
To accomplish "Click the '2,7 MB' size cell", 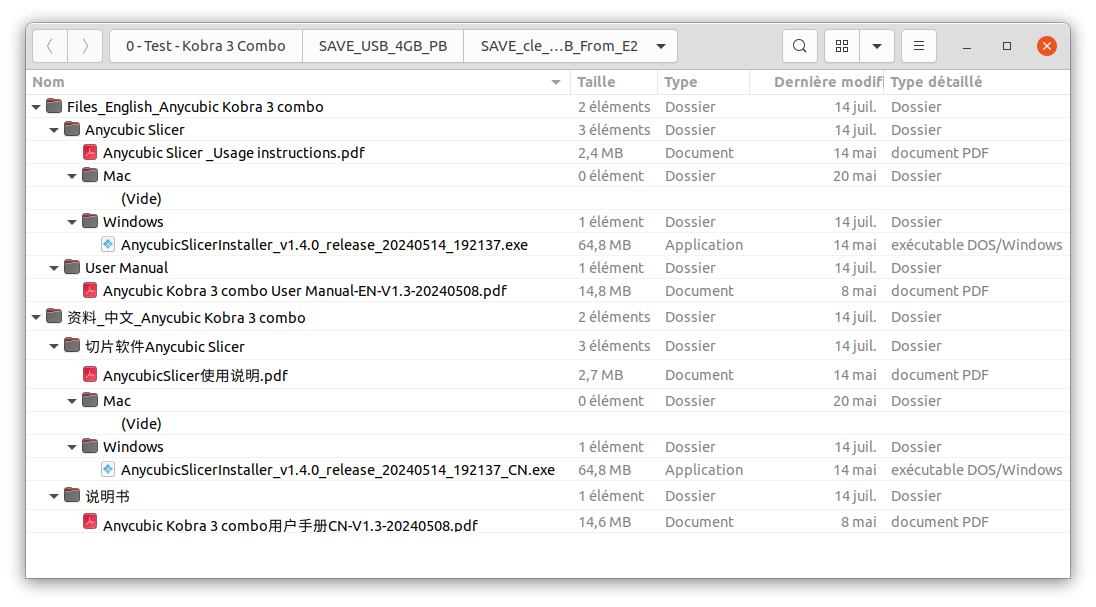I will coord(600,376).
